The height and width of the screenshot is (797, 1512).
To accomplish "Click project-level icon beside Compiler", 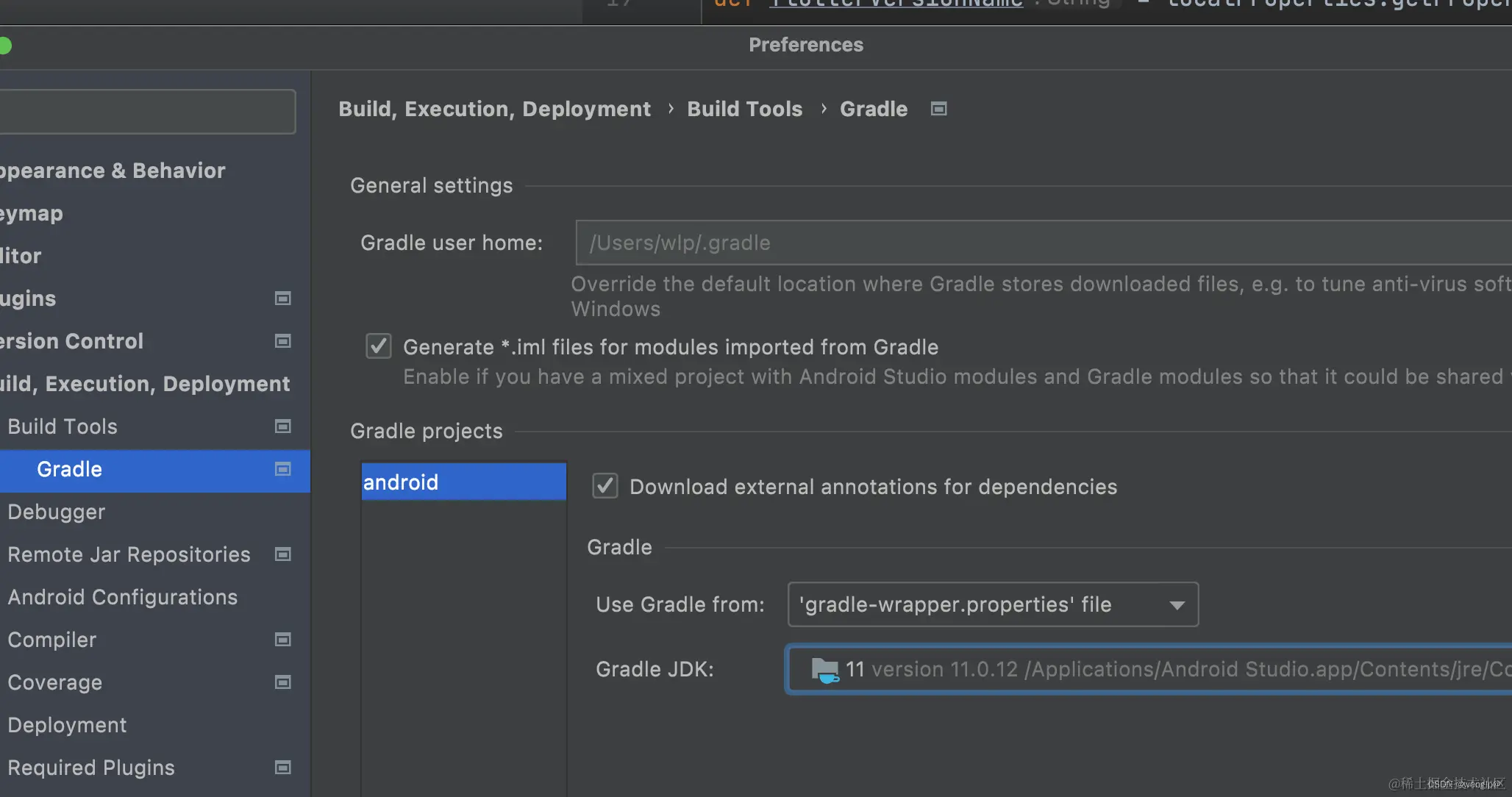I will [x=282, y=640].
